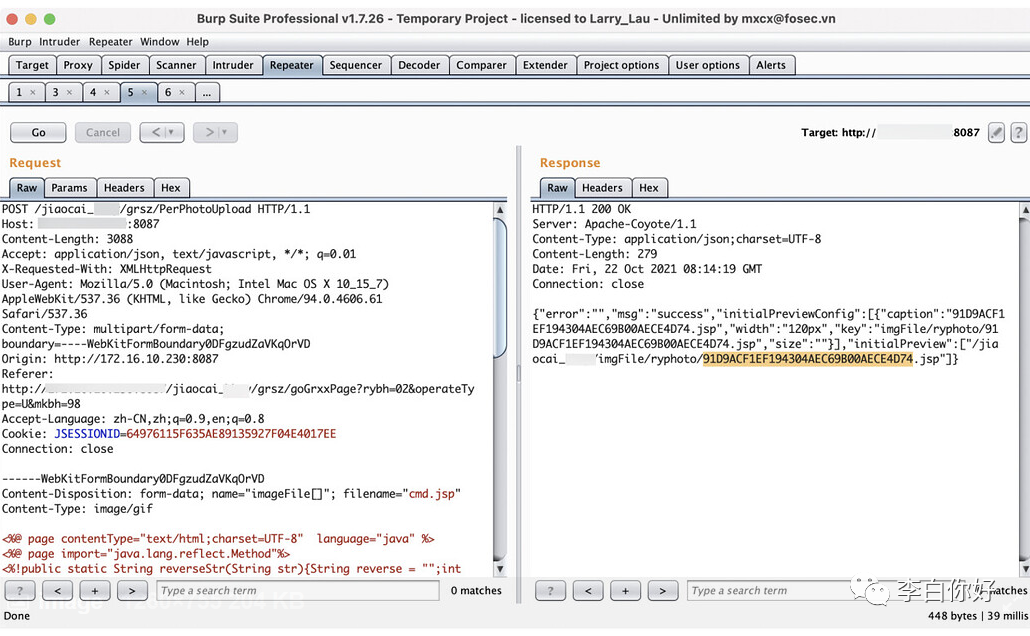Screen dimensions: 1030x636
Task: Open the Repeater menu in menu bar
Action: pyautogui.click(x=110, y=41)
